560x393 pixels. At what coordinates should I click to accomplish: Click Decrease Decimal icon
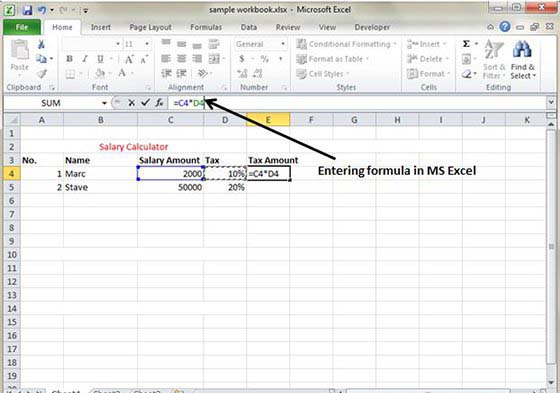[x=258, y=74]
